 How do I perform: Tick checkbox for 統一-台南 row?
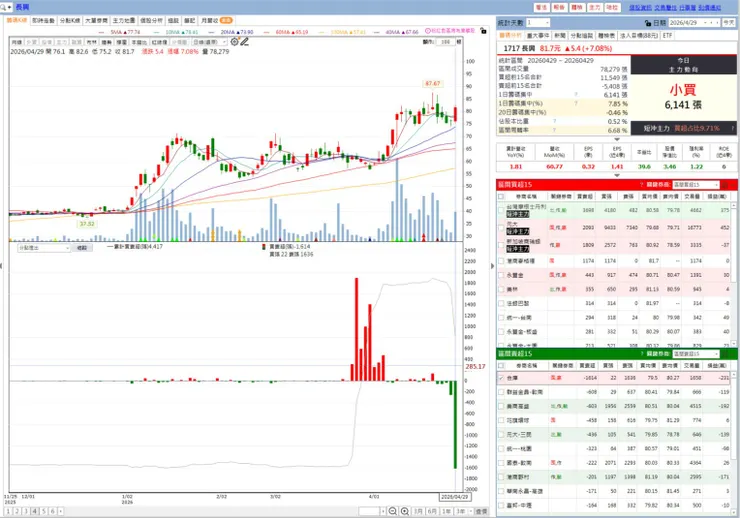point(501,317)
